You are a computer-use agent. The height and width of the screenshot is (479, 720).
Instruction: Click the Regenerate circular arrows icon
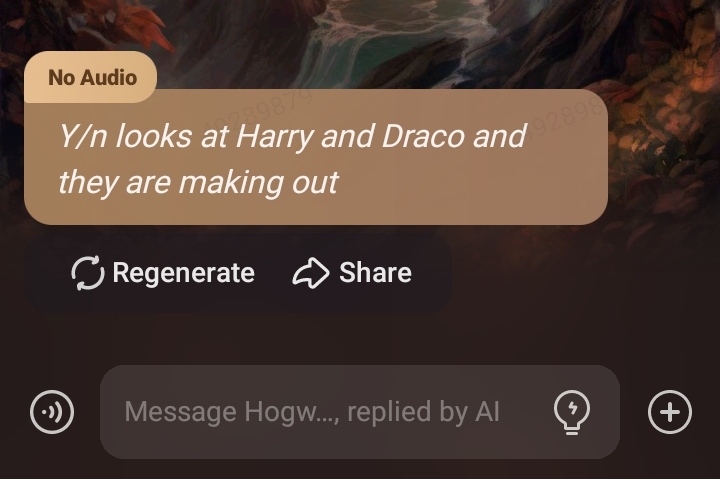(x=87, y=273)
